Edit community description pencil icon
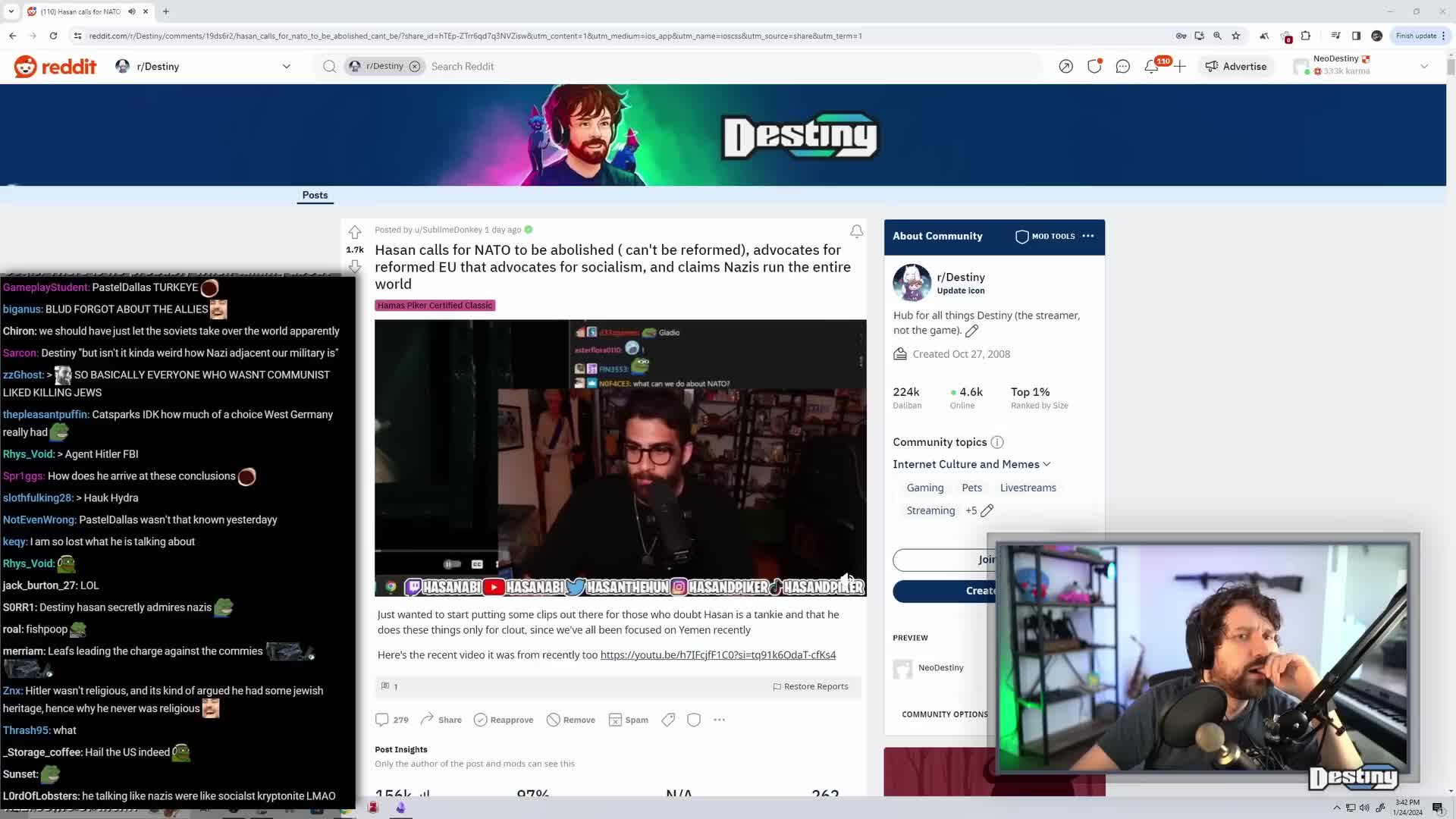 pyautogui.click(x=971, y=331)
